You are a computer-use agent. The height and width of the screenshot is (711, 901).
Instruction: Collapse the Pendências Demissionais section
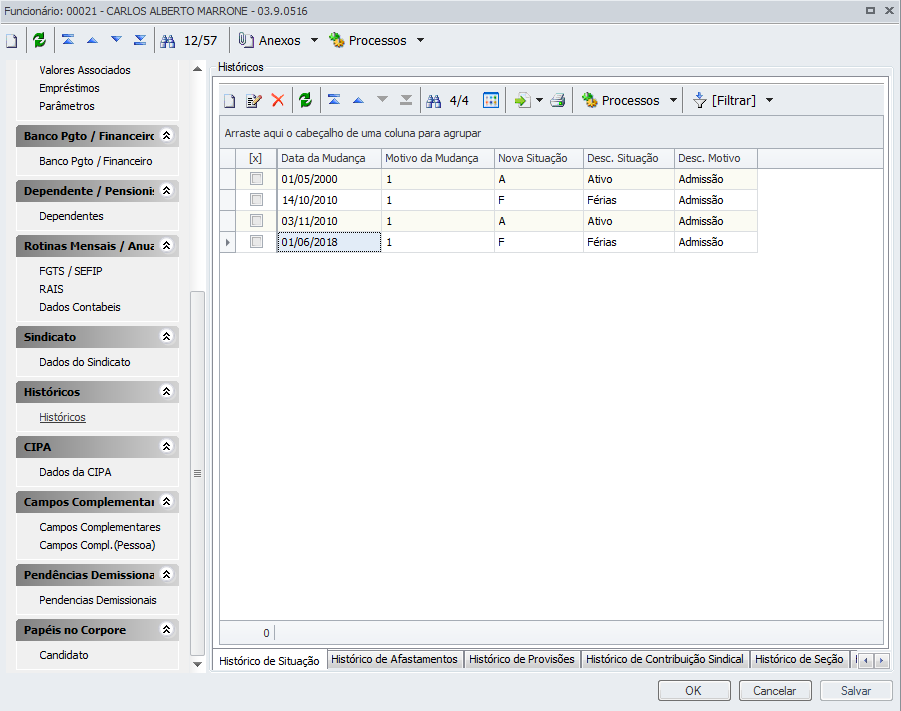[x=167, y=574]
